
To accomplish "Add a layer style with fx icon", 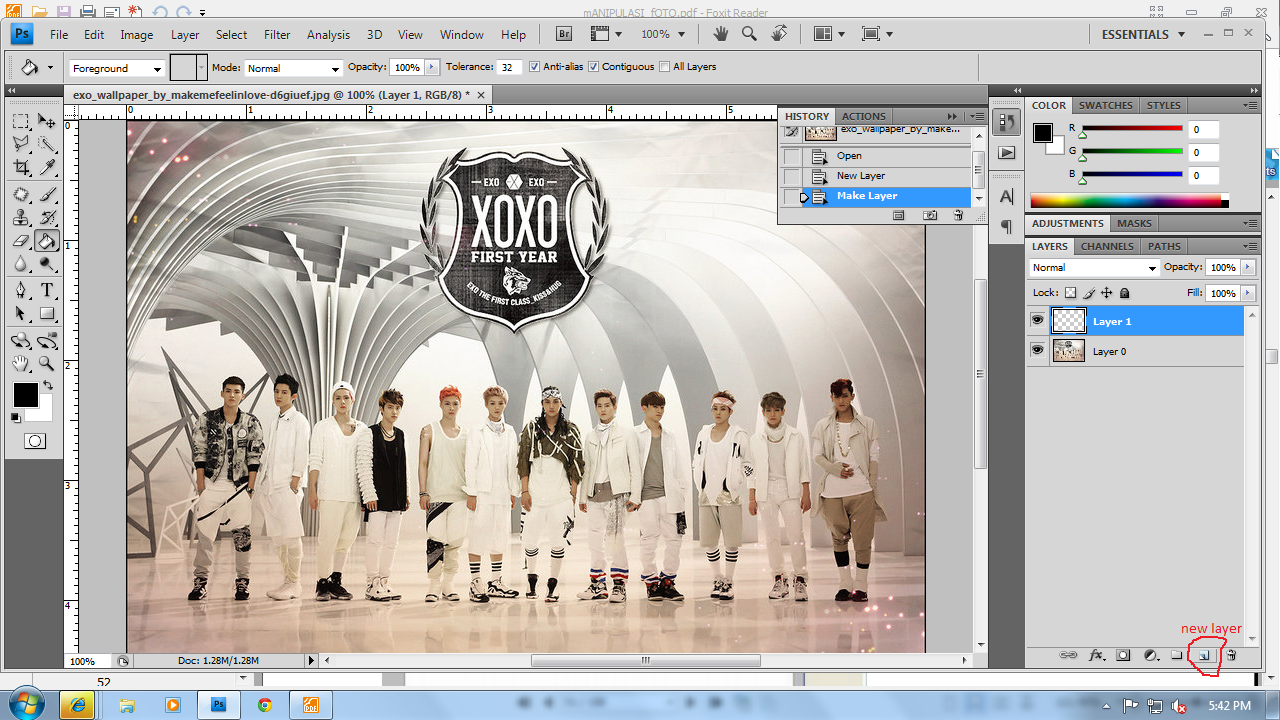I will 1096,656.
